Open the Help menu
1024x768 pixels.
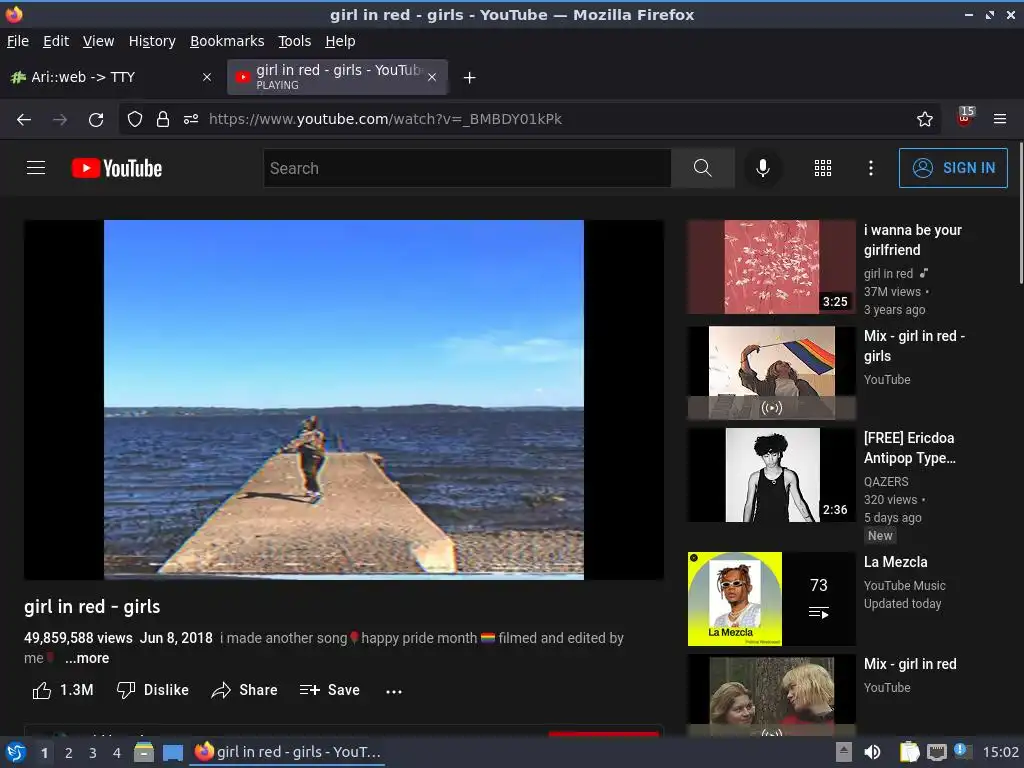(340, 41)
